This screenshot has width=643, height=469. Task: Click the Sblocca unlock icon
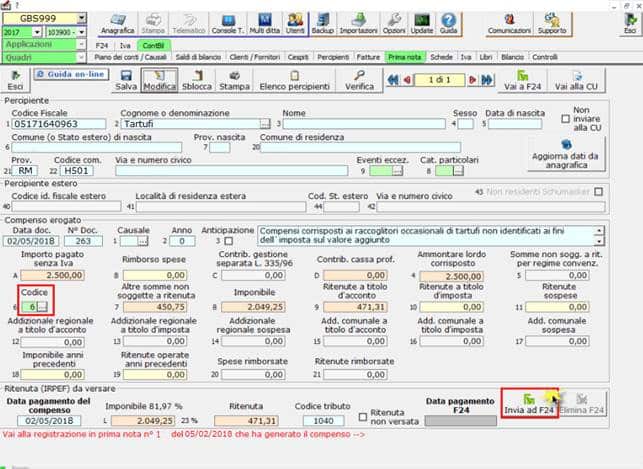click(x=197, y=80)
